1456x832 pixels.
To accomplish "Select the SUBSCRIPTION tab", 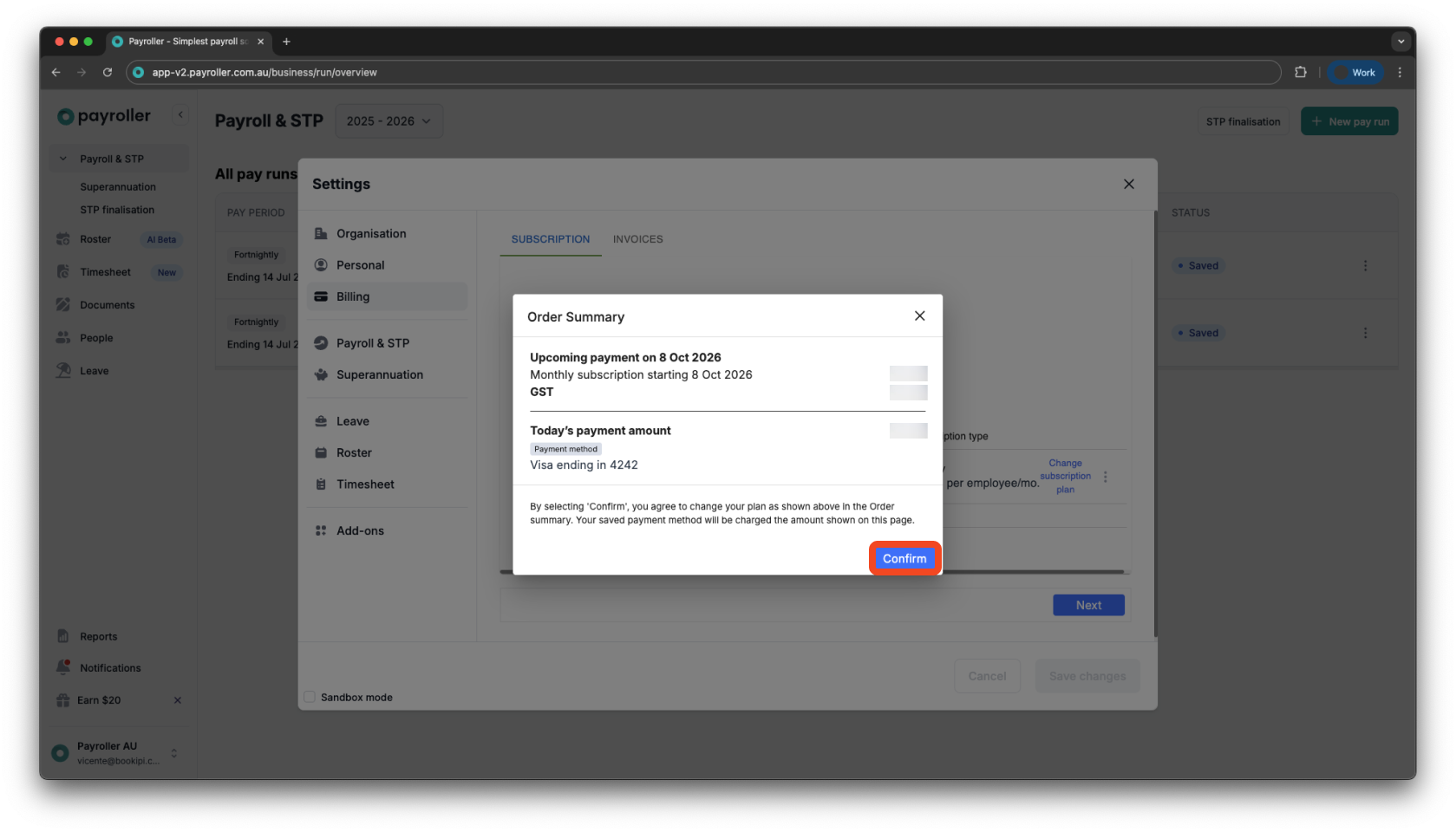I will click(x=550, y=239).
